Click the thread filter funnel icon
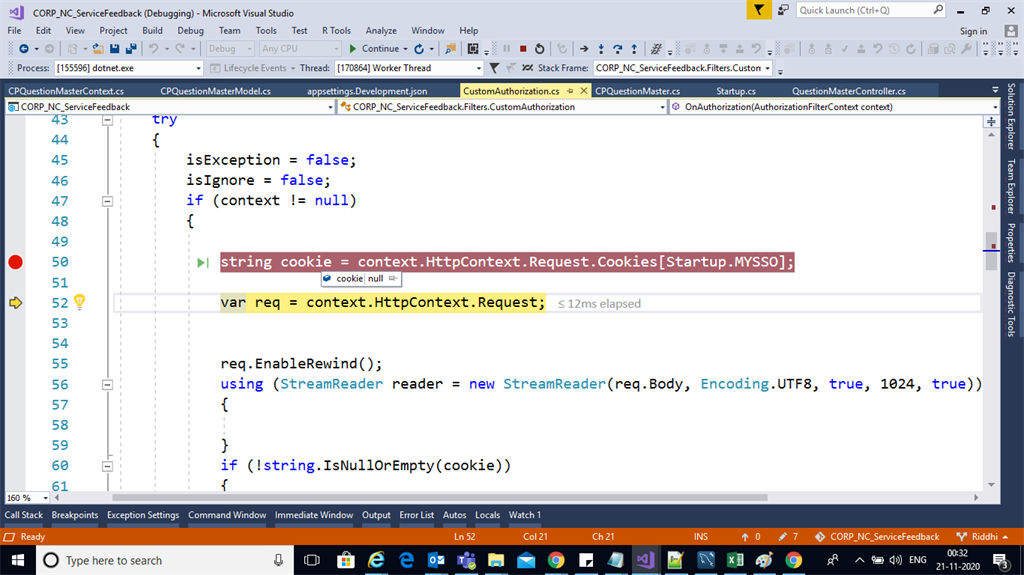1024x575 pixels. click(494, 68)
